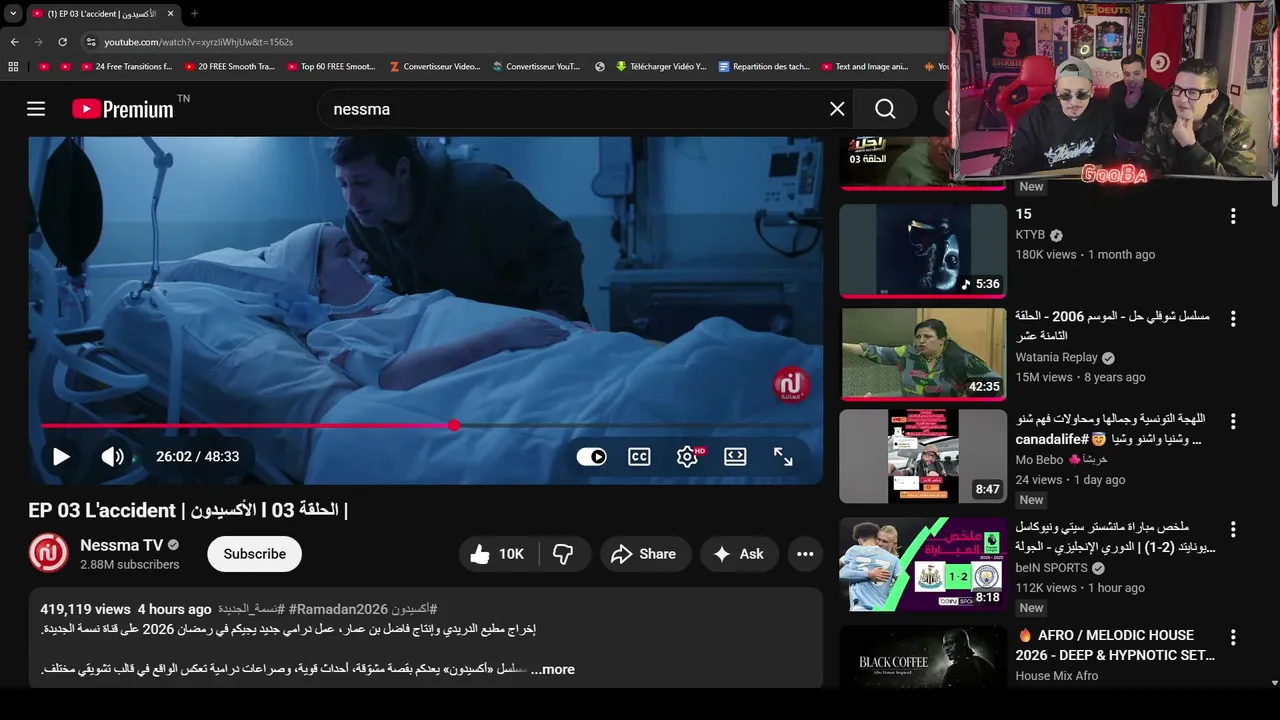The height and width of the screenshot is (720, 1280).
Task: Open the Ask AI button
Action: point(739,554)
